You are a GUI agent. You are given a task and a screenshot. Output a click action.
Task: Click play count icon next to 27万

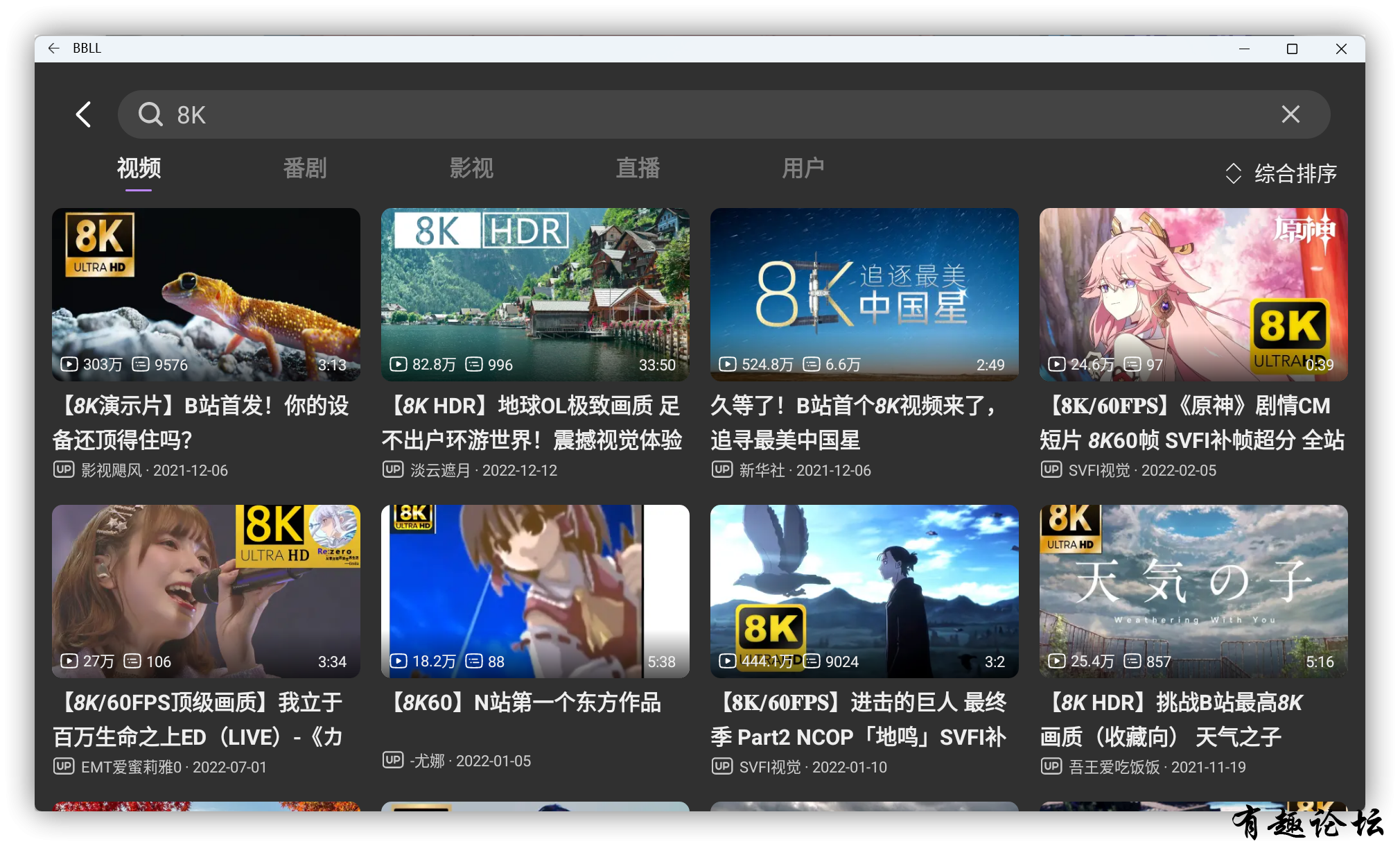pyautogui.click(x=69, y=661)
